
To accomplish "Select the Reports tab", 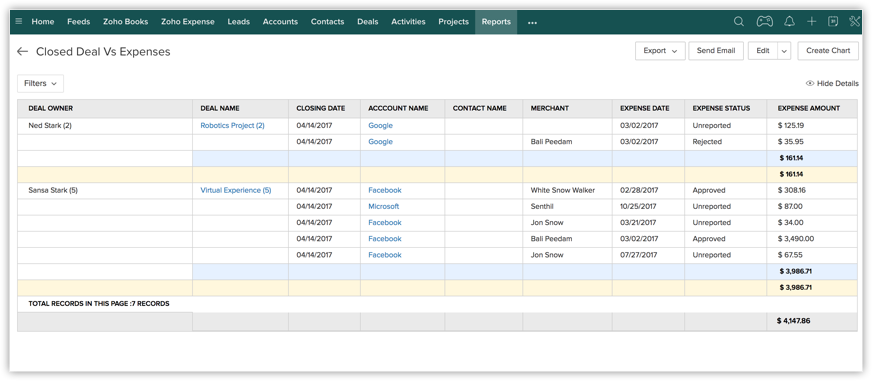I will pos(496,22).
